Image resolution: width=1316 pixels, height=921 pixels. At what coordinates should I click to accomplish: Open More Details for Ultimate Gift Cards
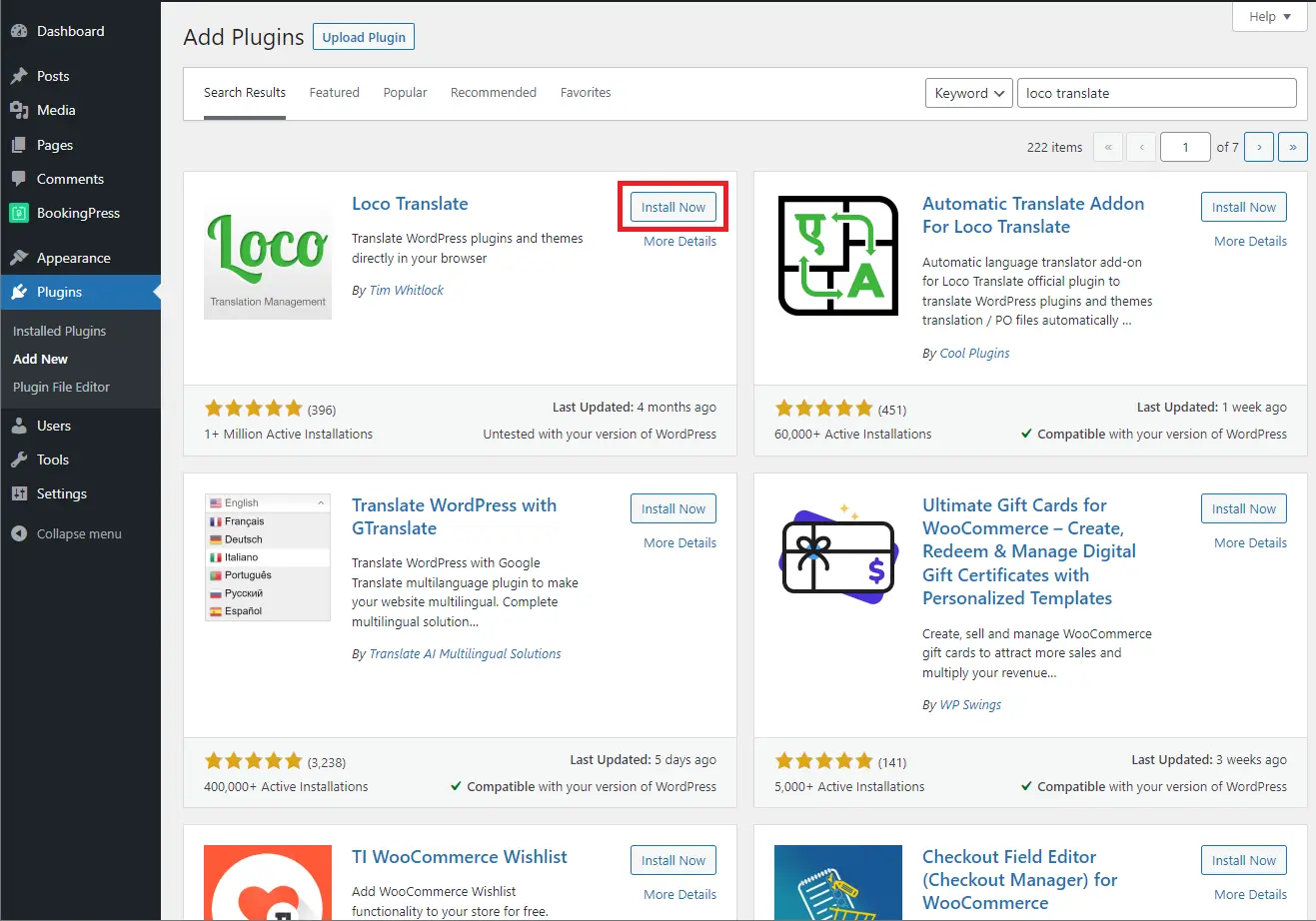[x=1250, y=542]
